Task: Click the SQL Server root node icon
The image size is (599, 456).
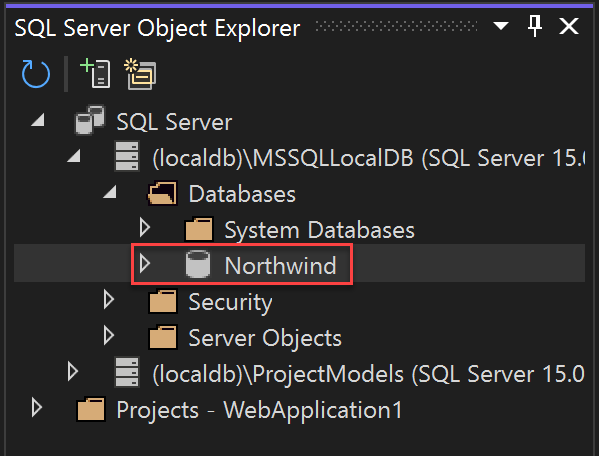Action: pyautogui.click(x=90, y=120)
